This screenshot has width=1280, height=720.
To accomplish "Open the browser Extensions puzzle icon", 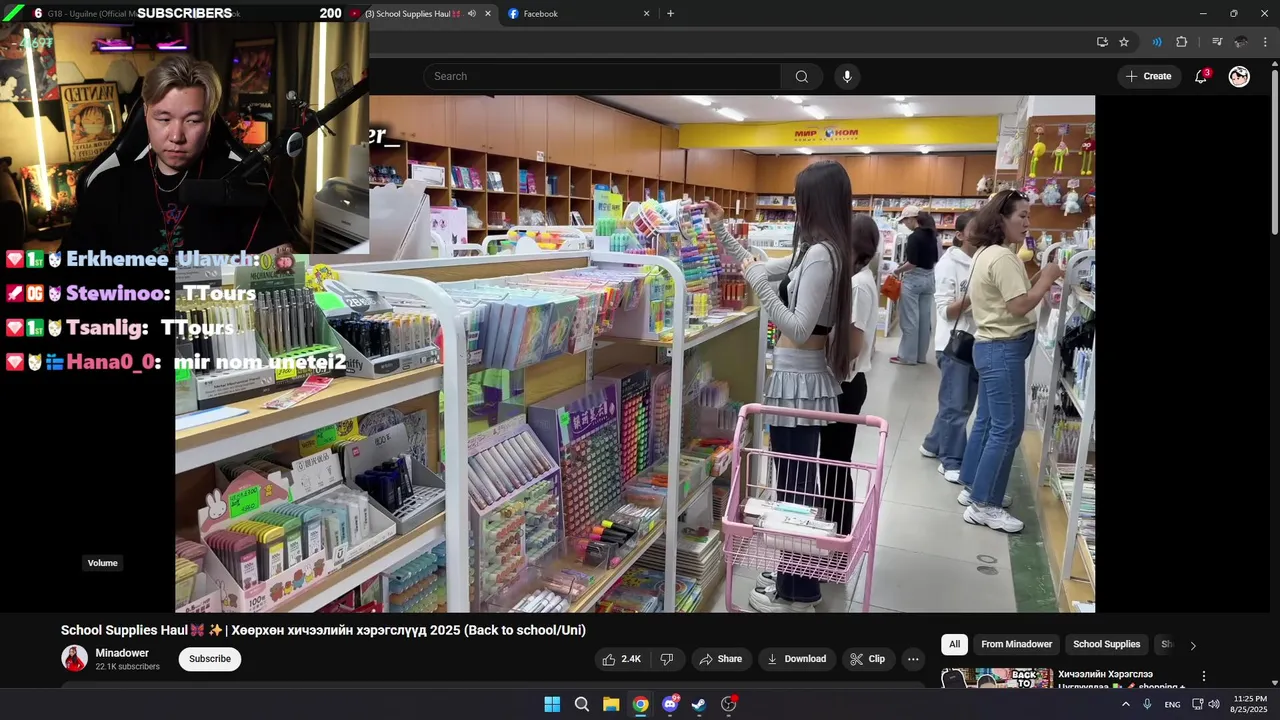I will tap(1182, 42).
